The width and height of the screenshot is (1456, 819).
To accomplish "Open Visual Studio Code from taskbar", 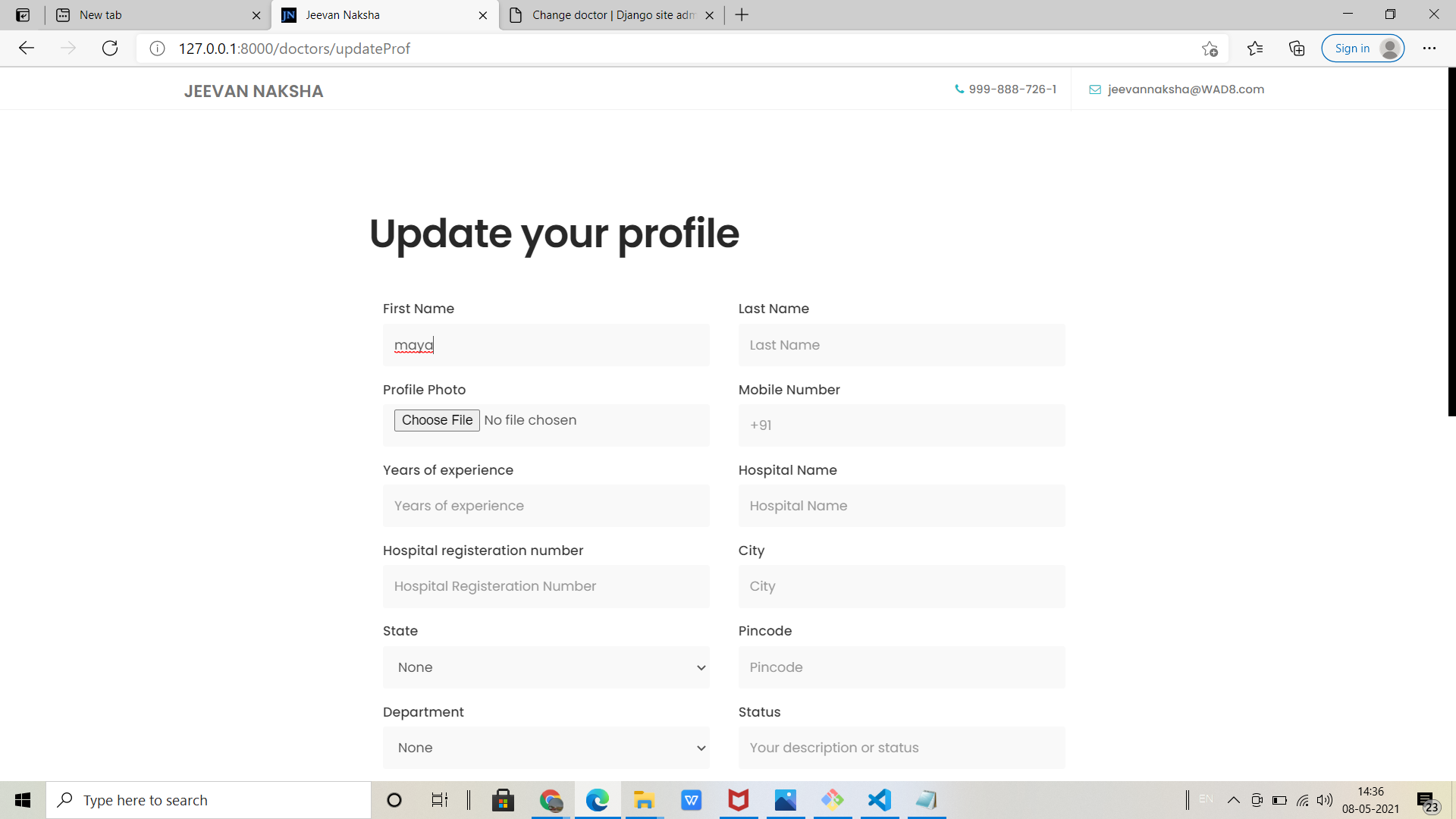I will [x=880, y=800].
